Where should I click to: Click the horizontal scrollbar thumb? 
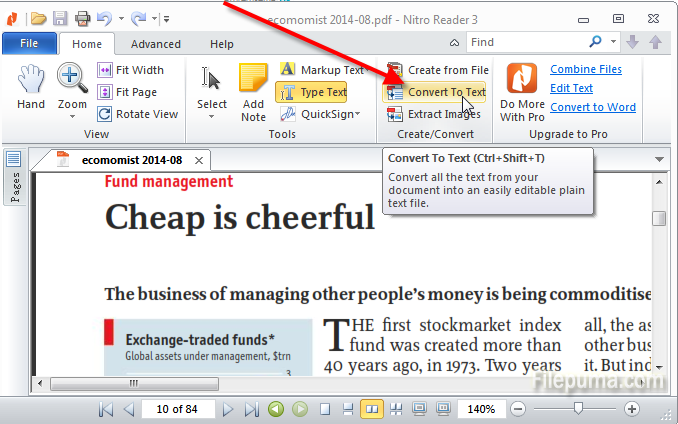pyautogui.click(x=134, y=384)
